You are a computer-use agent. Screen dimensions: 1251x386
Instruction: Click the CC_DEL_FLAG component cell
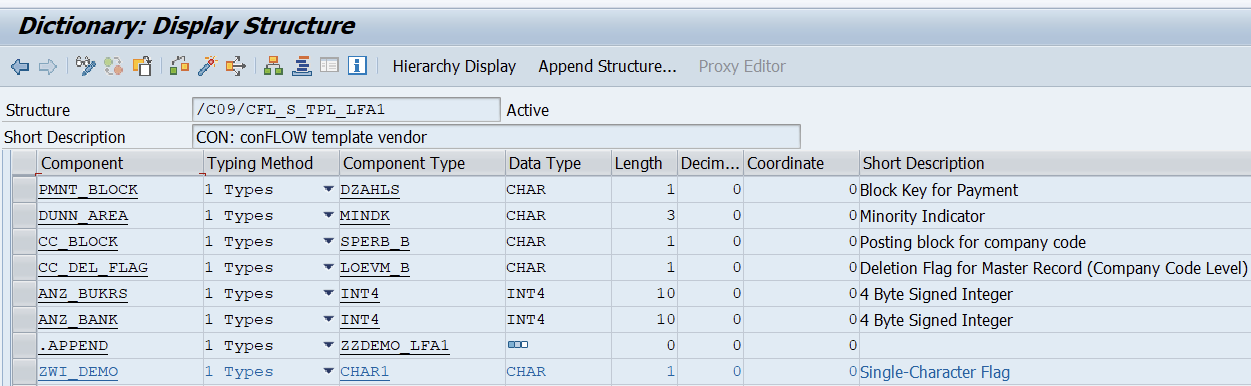119,268
